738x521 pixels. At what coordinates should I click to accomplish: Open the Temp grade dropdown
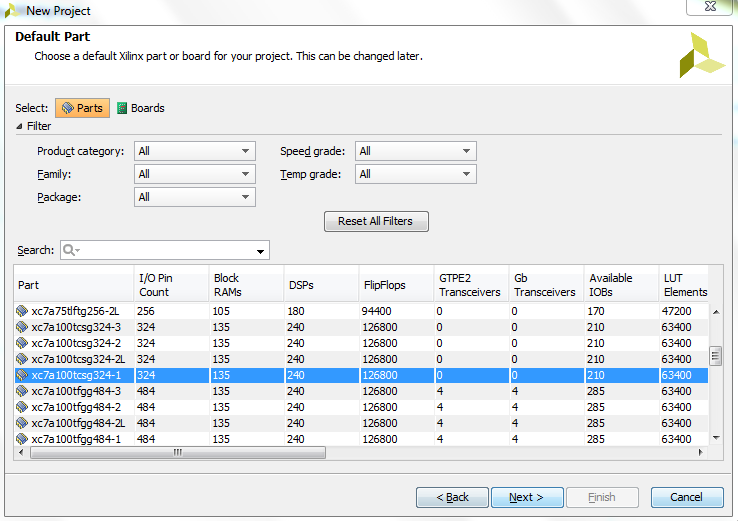click(416, 174)
